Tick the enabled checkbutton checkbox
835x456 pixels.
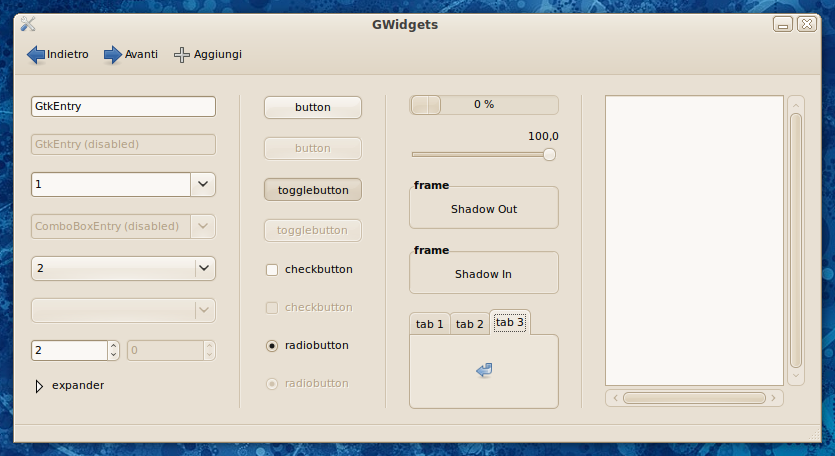pos(272,270)
